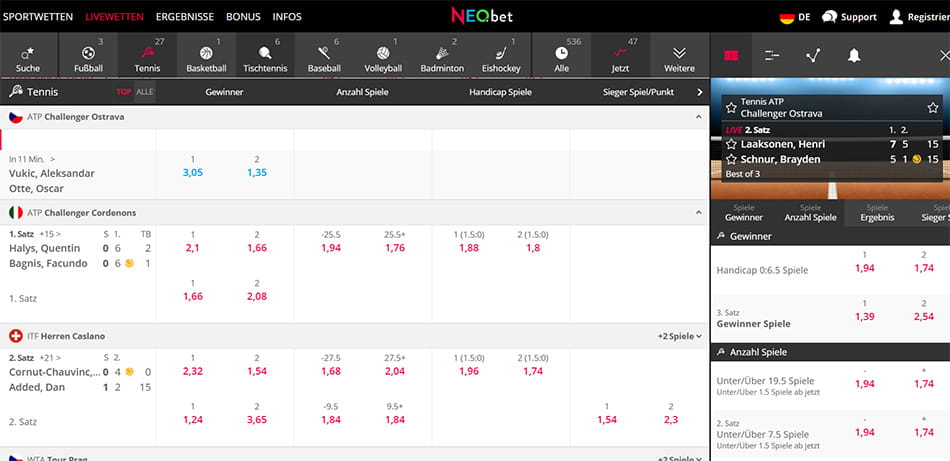Expand Halys match +15 markets
This screenshot has width=950, height=461.
(50, 233)
